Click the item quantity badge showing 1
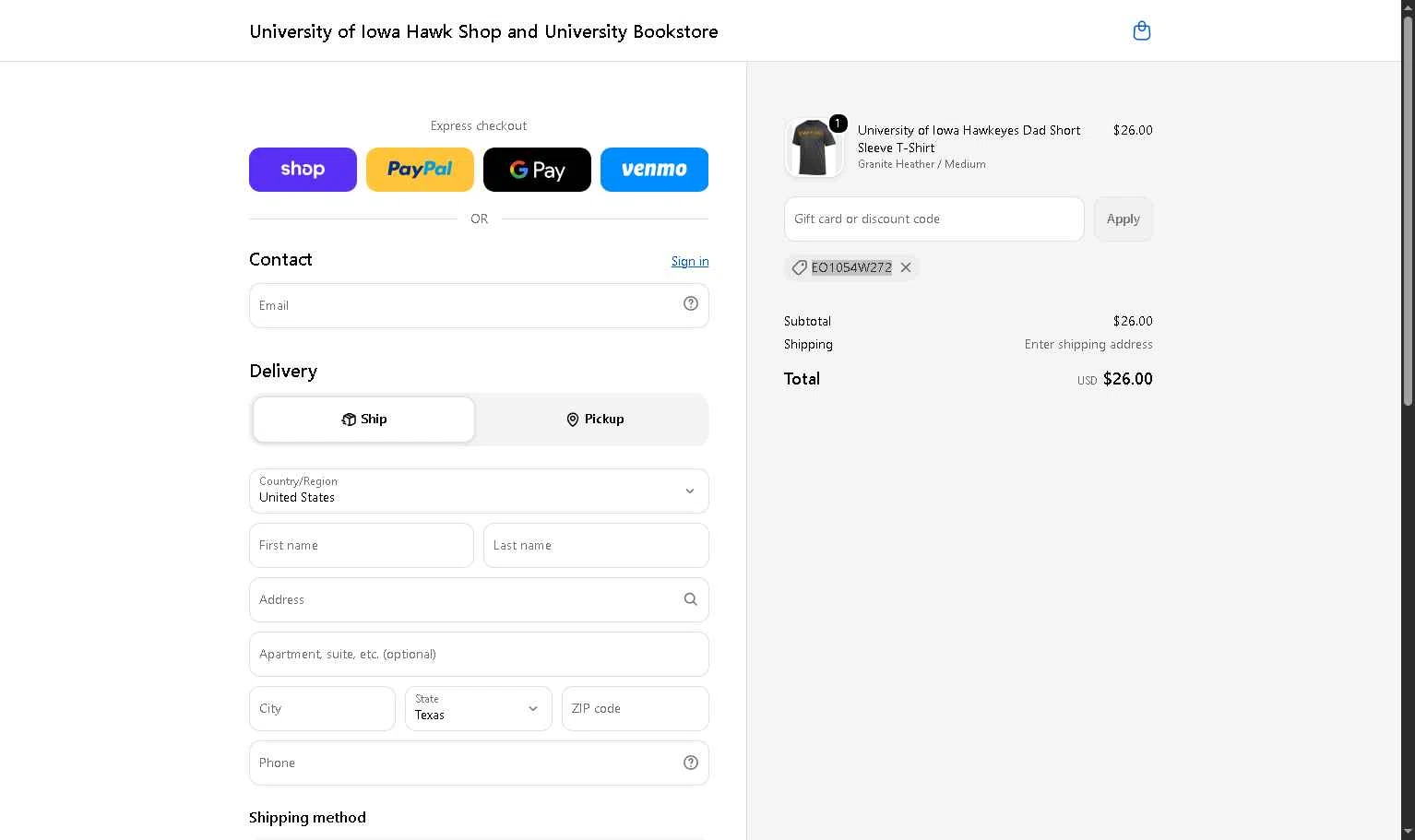Image resolution: width=1415 pixels, height=840 pixels. tap(838, 123)
